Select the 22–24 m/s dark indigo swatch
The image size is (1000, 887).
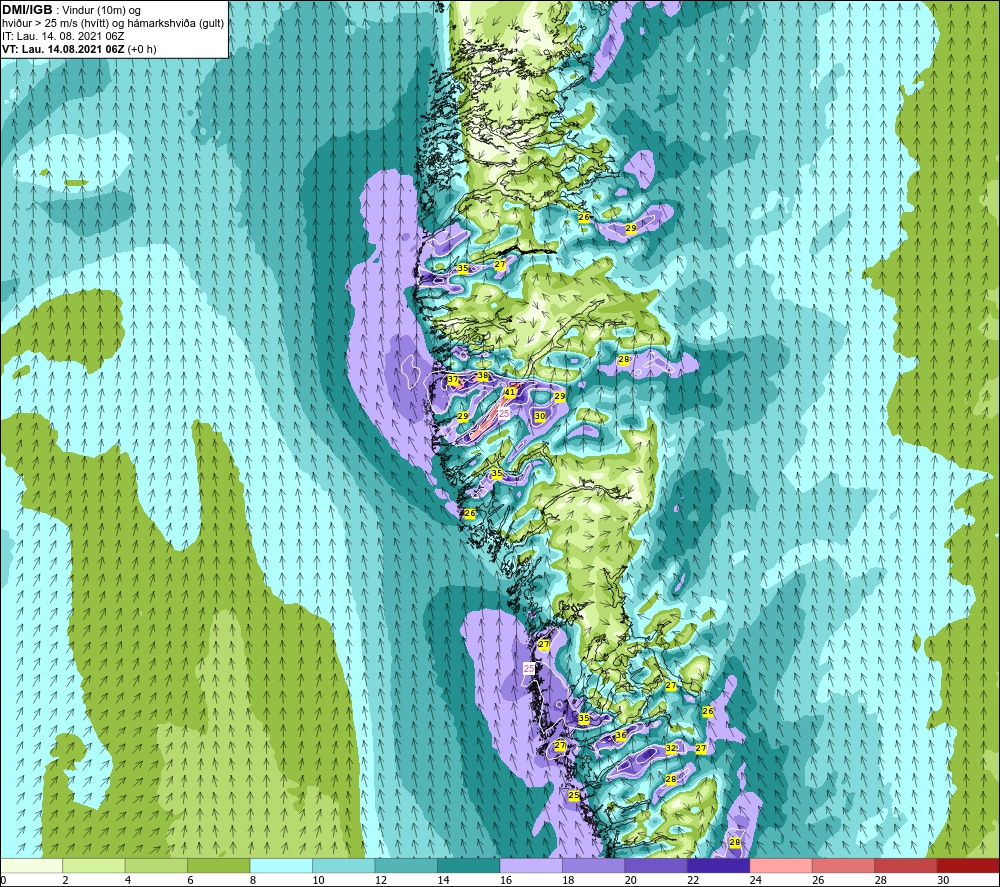click(x=719, y=865)
